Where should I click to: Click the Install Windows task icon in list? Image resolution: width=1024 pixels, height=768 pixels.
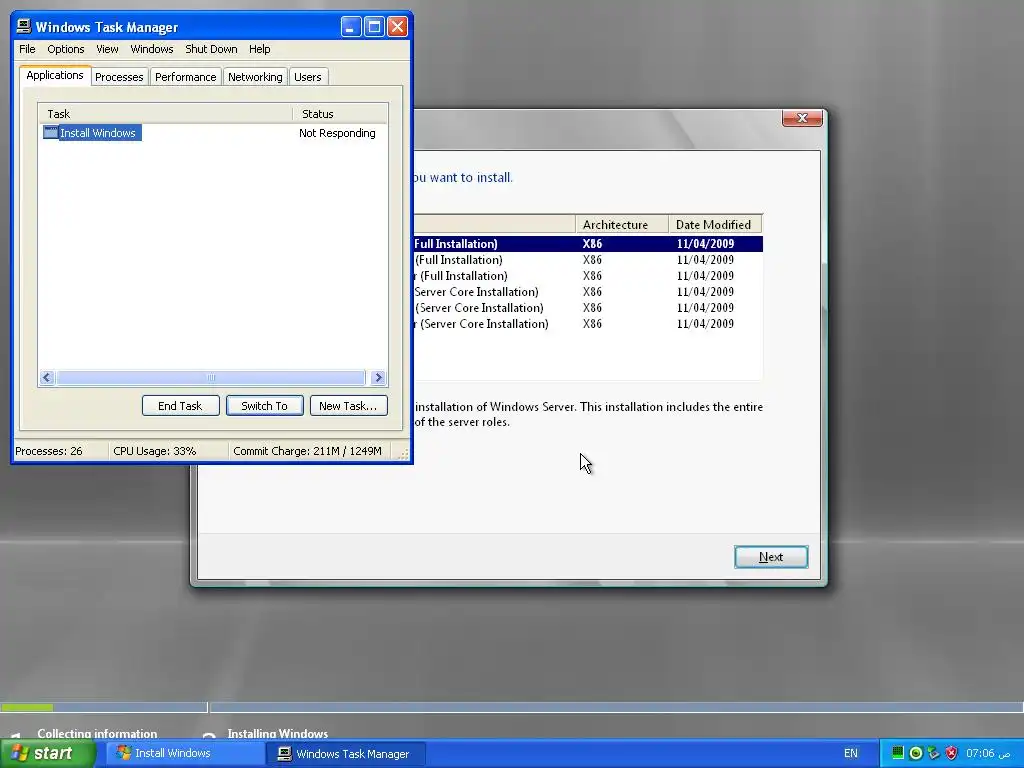coord(50,133)
